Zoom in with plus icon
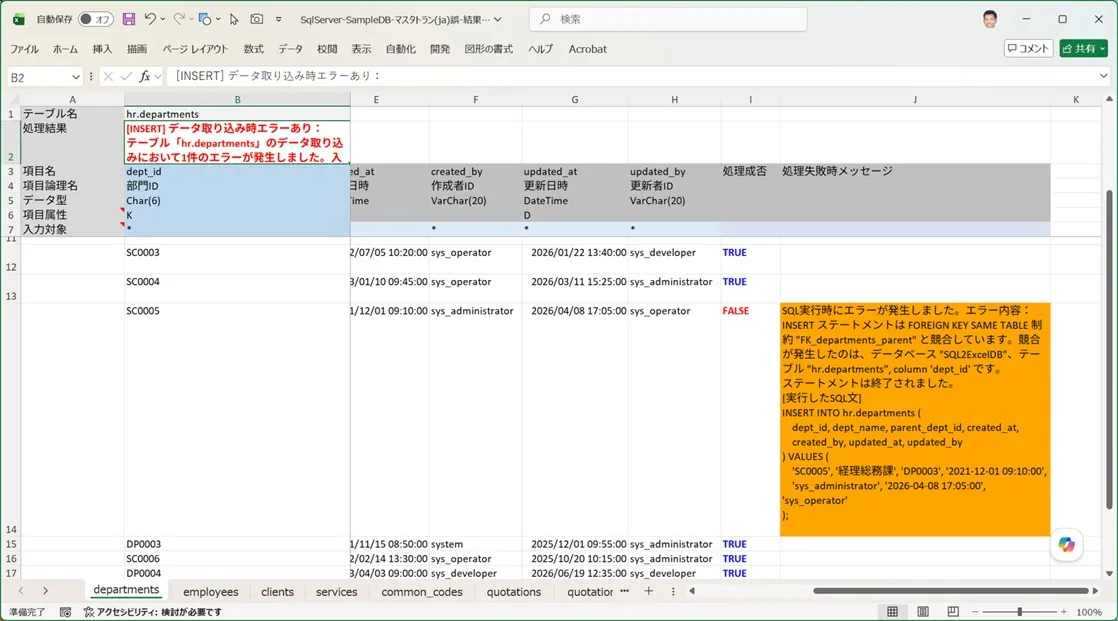 (x=1064, y=612)
